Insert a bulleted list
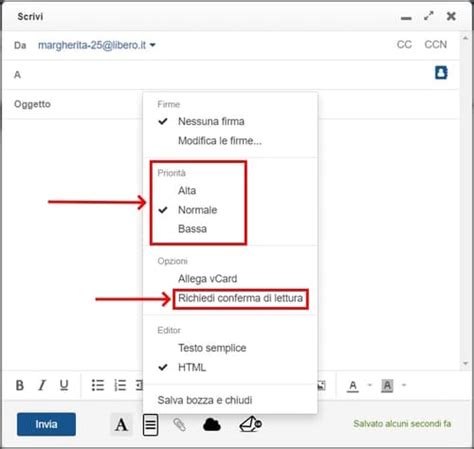The width and height of the screenshot is (474, 449). point(98,385)
